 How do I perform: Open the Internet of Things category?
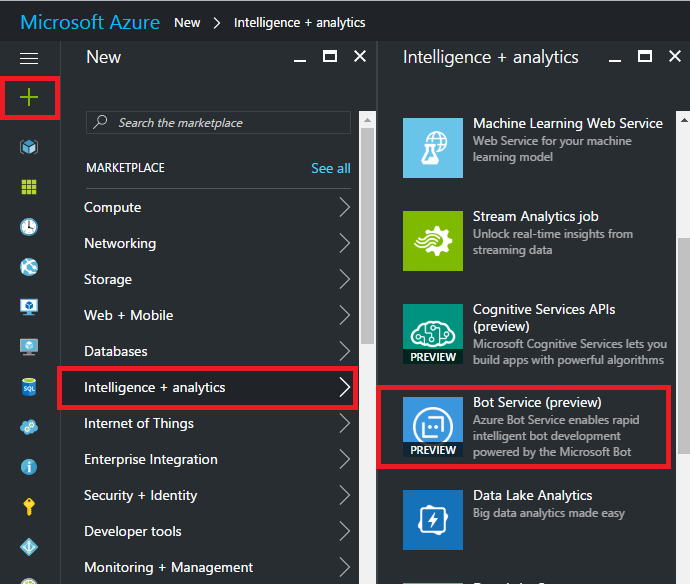point(217,424)
